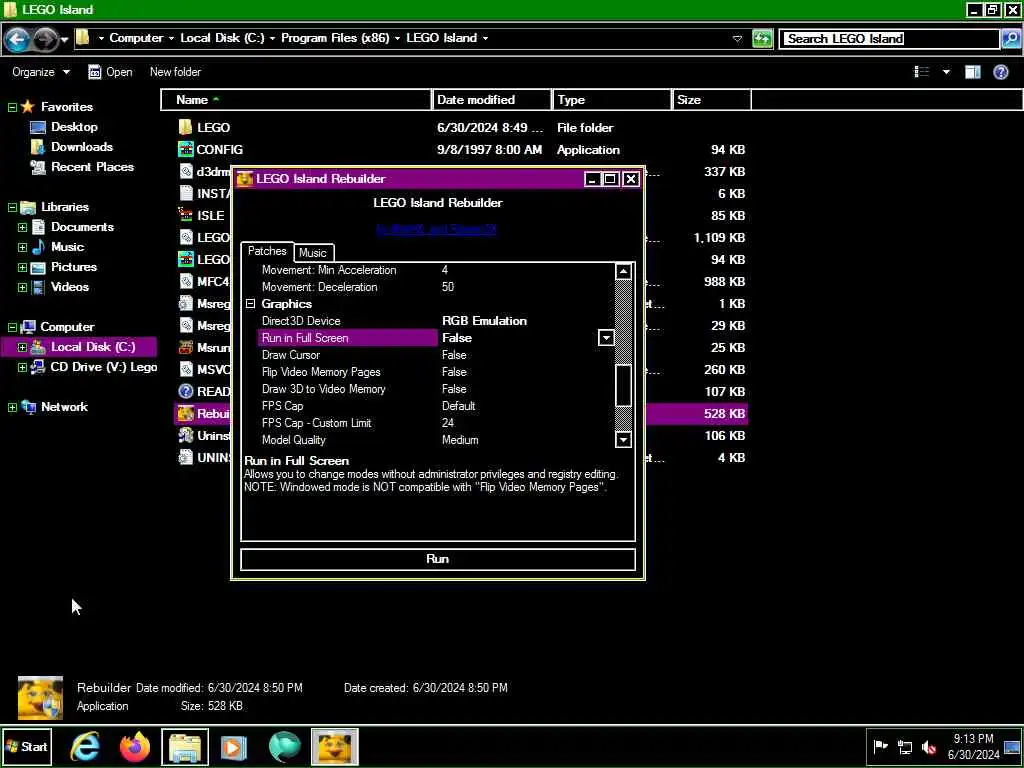Click Local Disk (C:) breadcrumb
The height and width of the screenshot is (768, 1024).
point(222,38)
